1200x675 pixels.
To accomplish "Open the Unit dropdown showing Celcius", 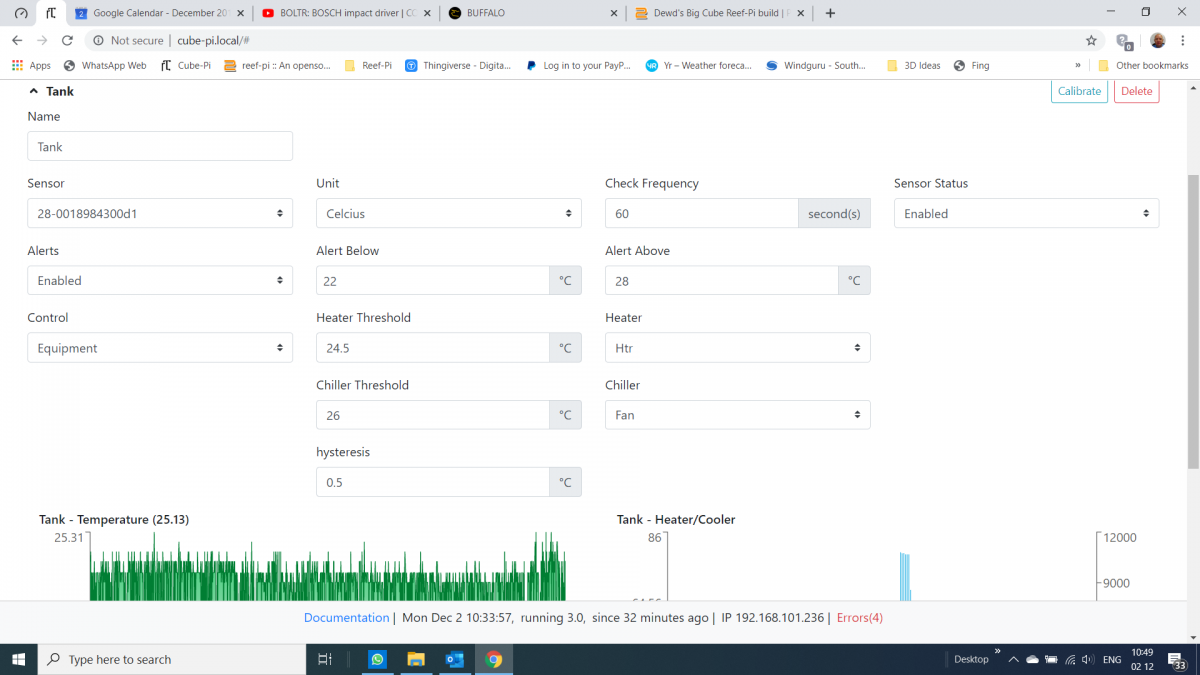I will point(449,213).
